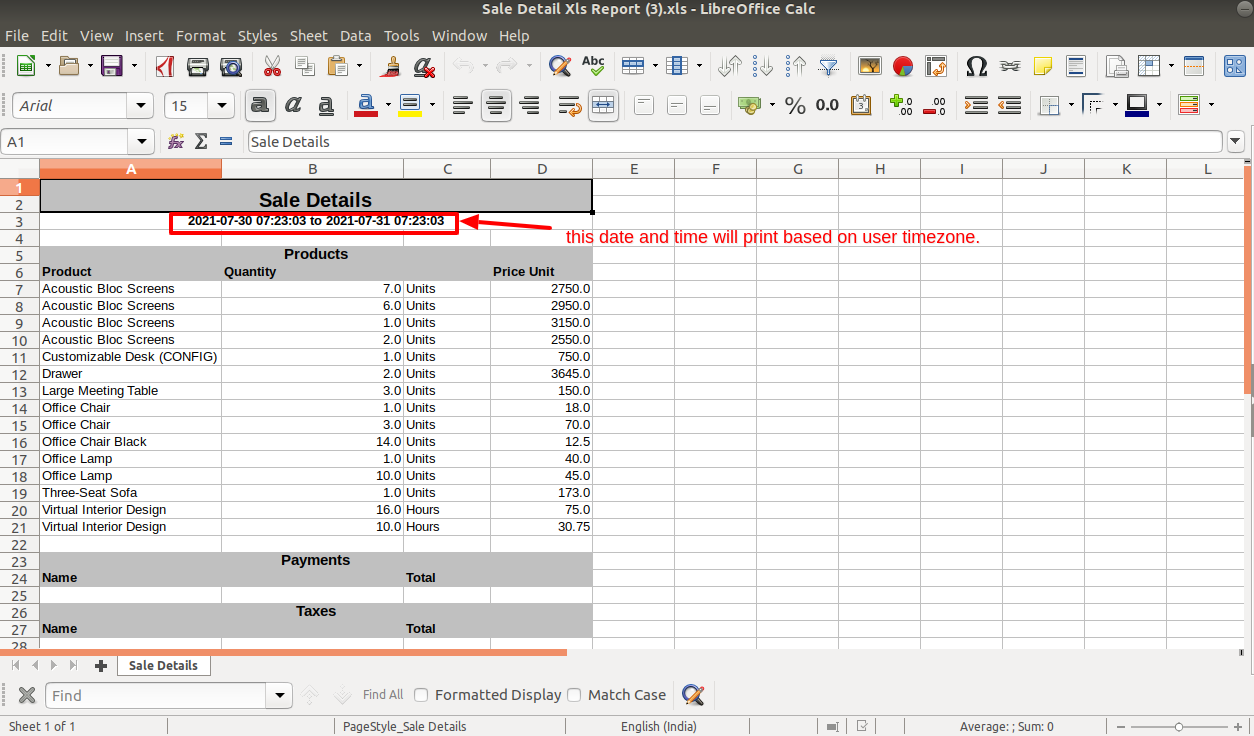The height and width of the screenshot is (736, 1254).
Task: Open the Sort dialog
Action: click(730, 67)
